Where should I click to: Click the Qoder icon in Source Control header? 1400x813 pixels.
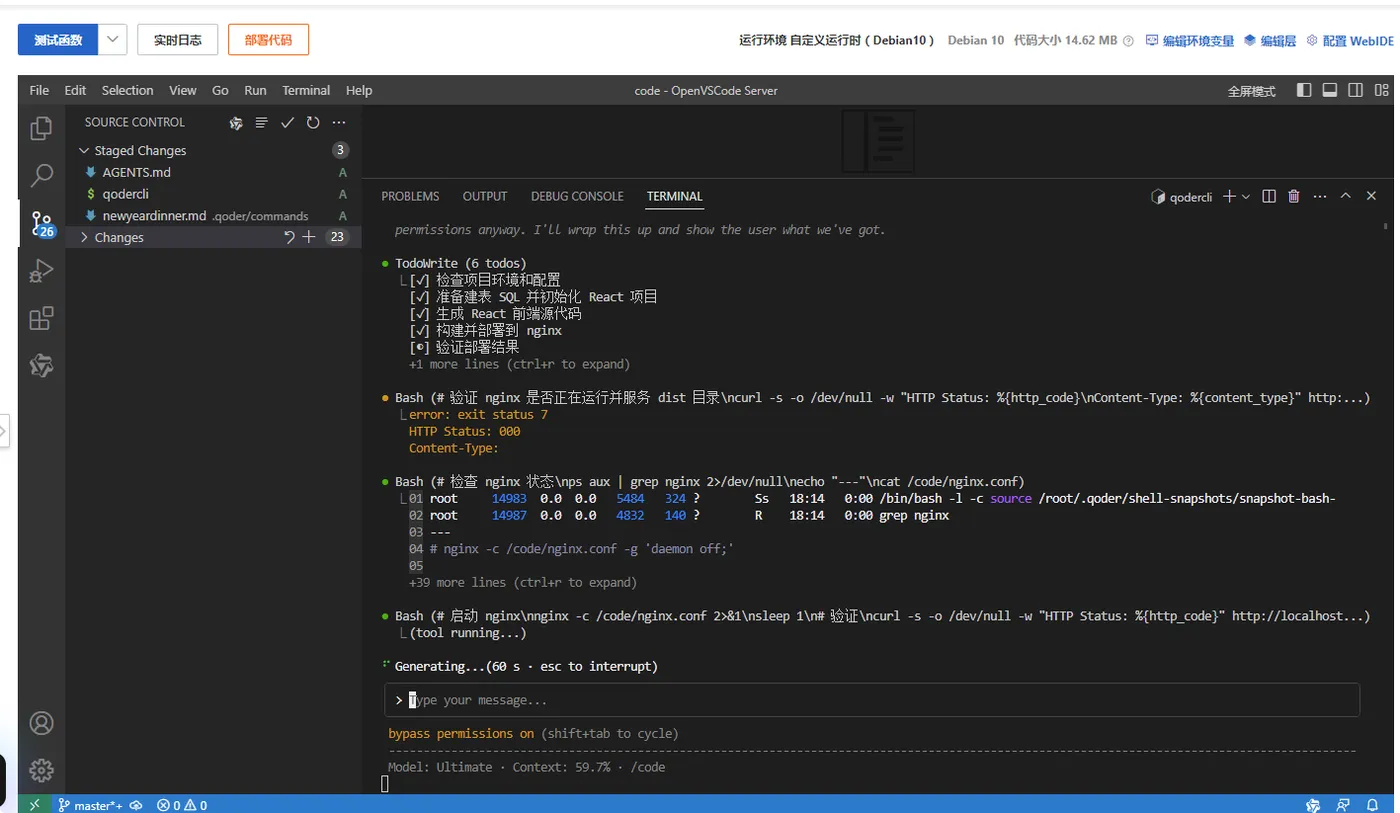237,123
